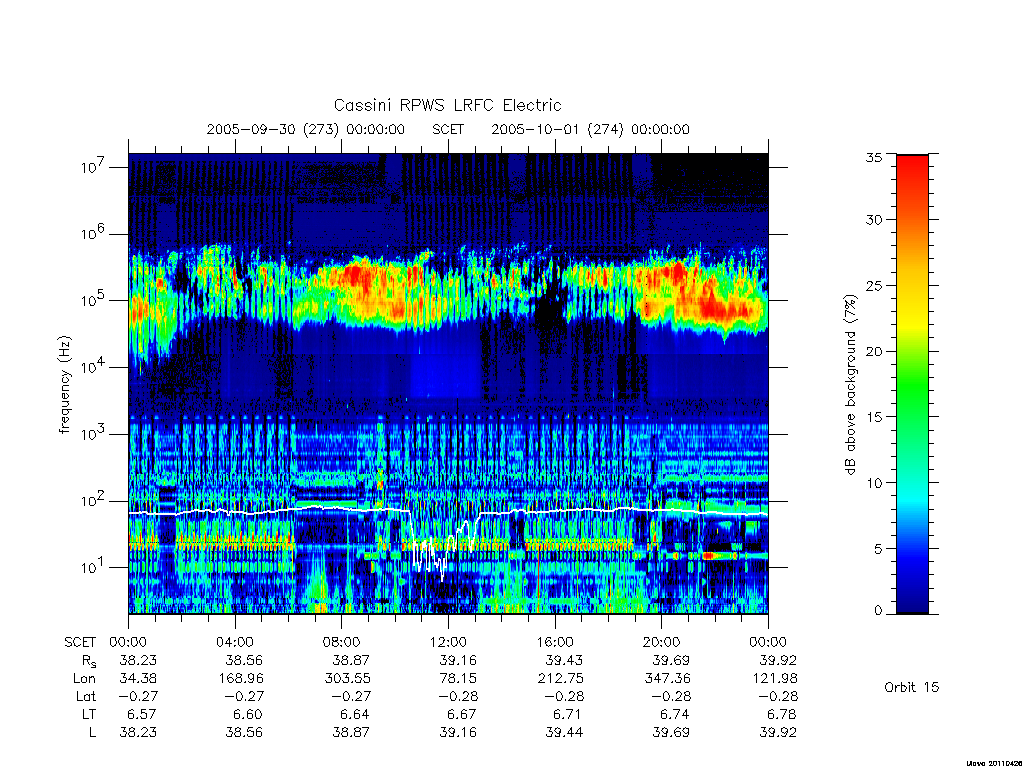Click the 10^2 frequency tick label

click(94, 500)
